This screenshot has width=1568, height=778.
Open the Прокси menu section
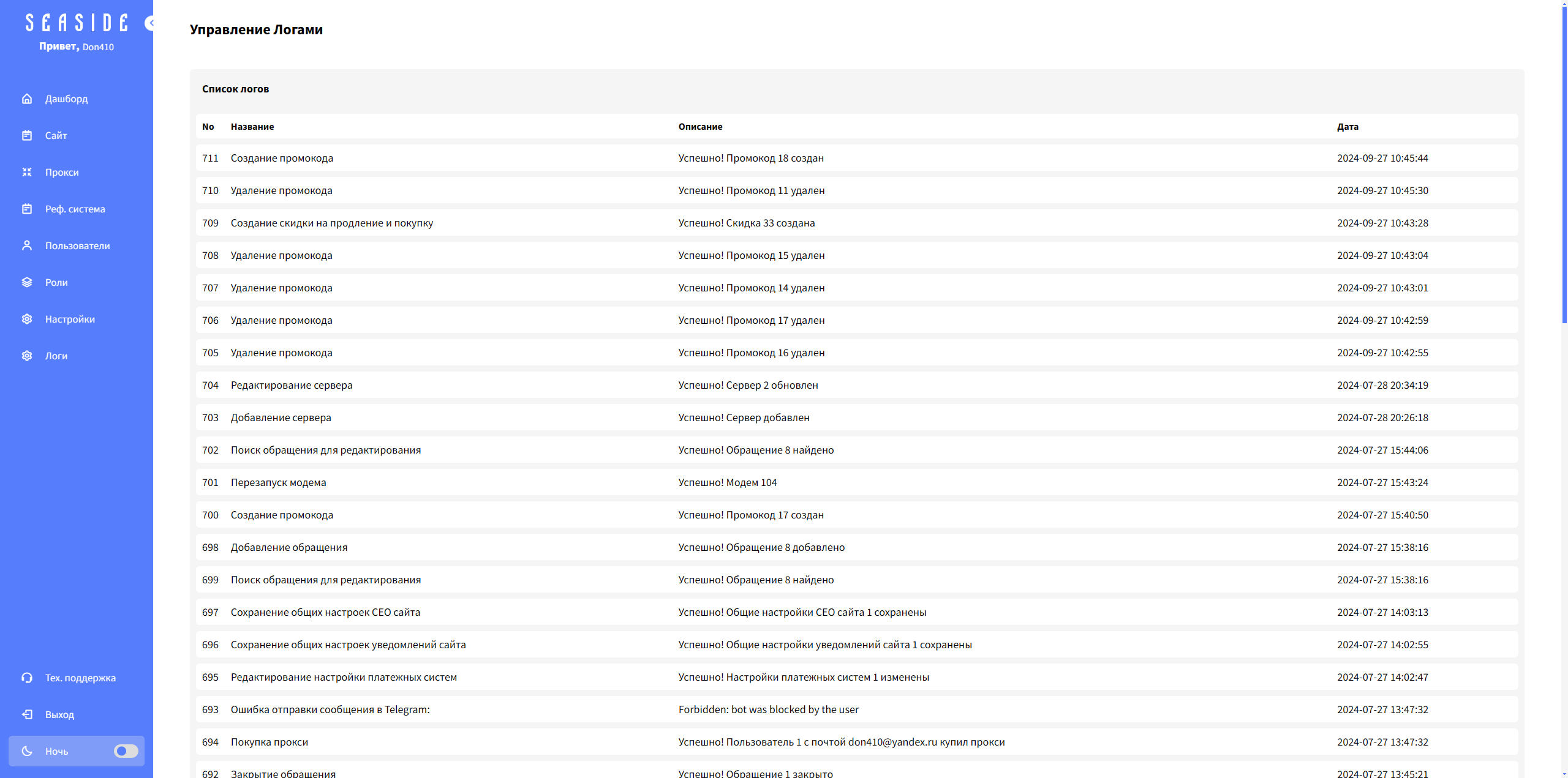pyautogui.click(x=62, y=172)
